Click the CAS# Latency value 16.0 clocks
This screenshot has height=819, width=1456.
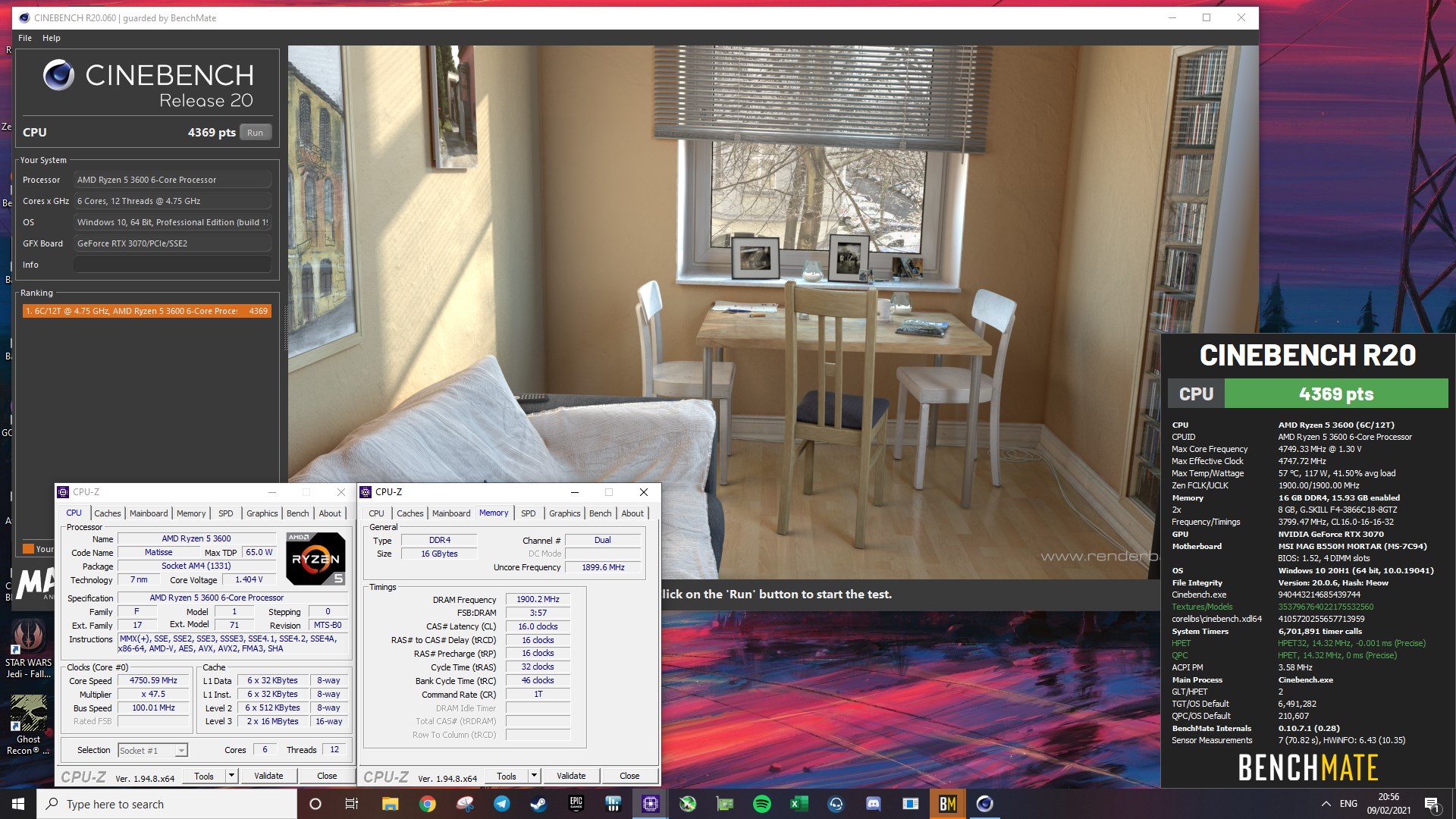[x=538, y=626]
